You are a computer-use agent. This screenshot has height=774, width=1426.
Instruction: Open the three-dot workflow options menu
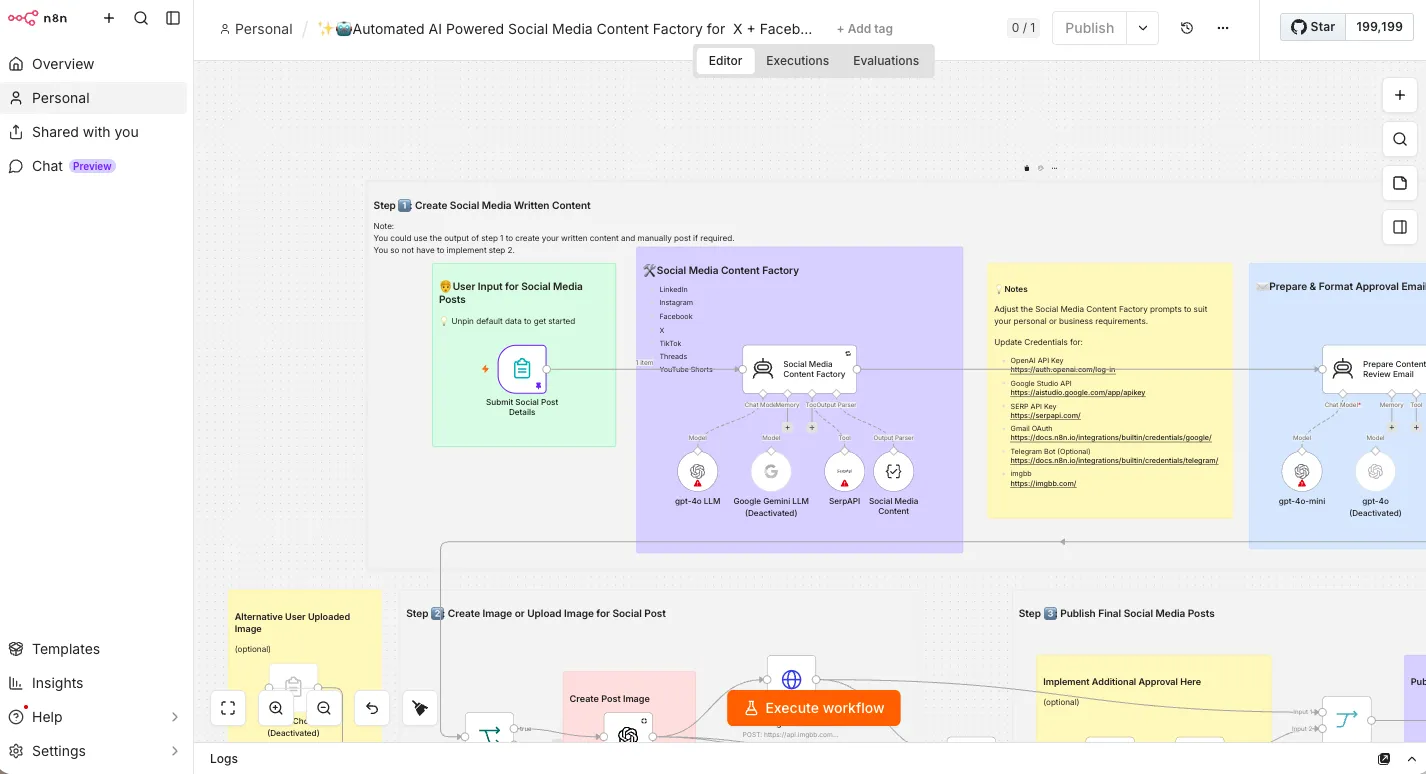(1223, 28)
